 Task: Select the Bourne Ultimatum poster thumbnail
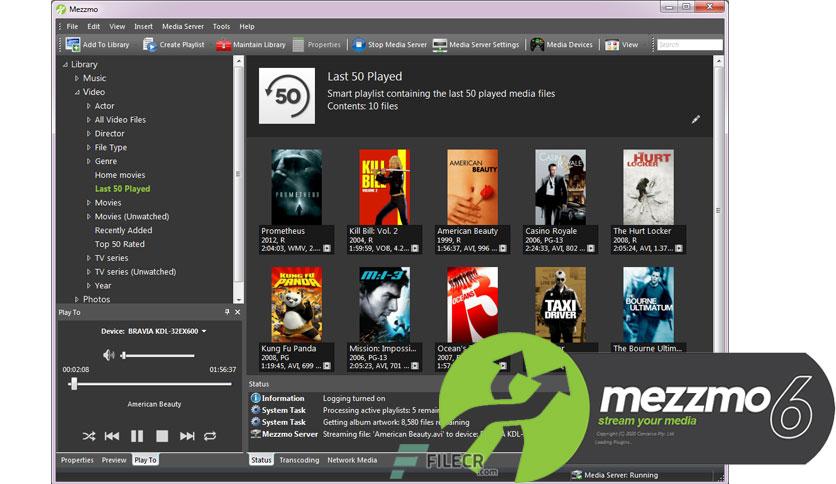click(x=648, y=304)
